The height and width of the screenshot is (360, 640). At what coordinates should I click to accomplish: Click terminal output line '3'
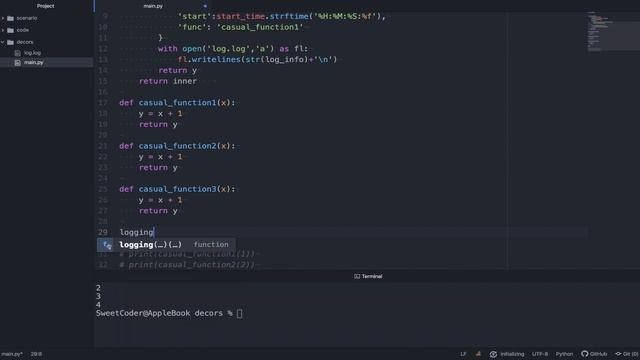(98, 296)
